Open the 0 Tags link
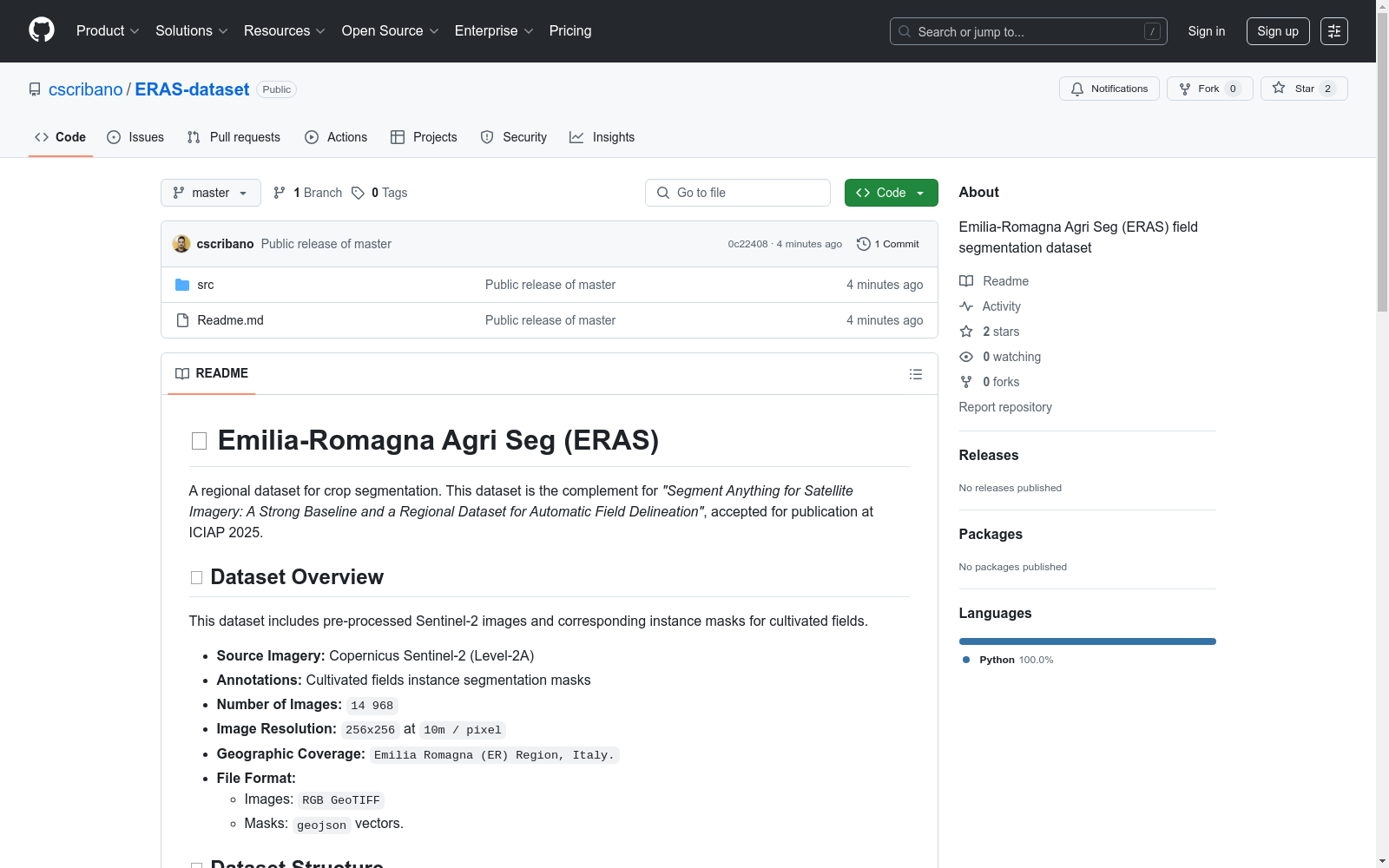The image size is (1389, 868). coord(380,193)
